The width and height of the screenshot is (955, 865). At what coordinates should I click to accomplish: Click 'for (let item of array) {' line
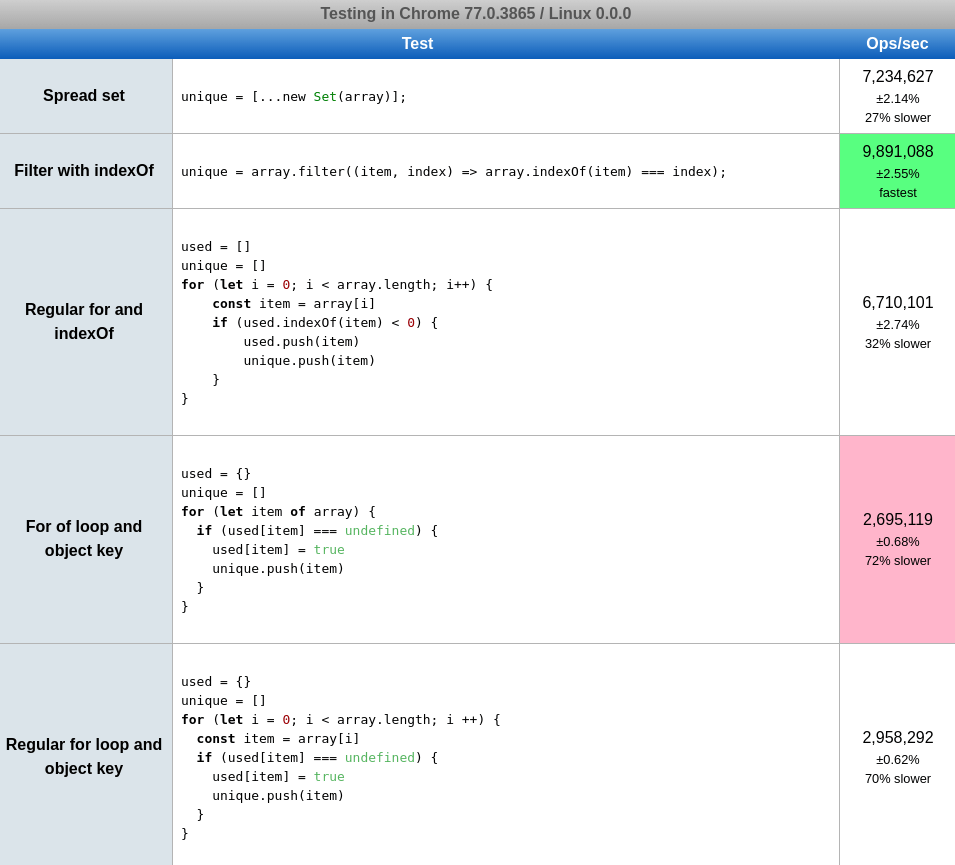(x=278, y=512)
